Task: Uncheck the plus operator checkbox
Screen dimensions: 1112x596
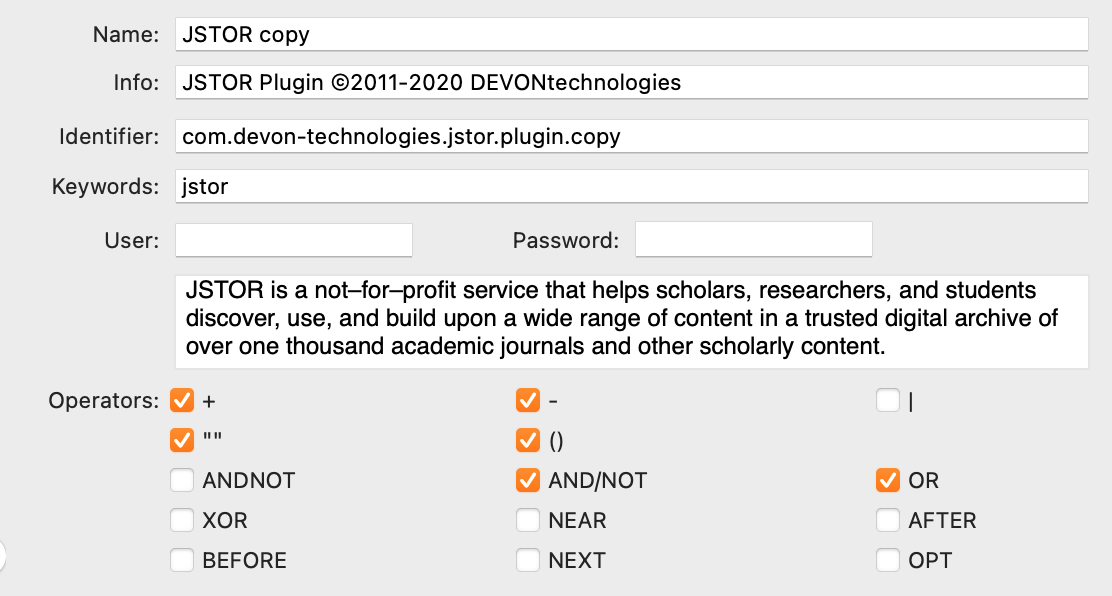Action: click(x=182, y=400)
